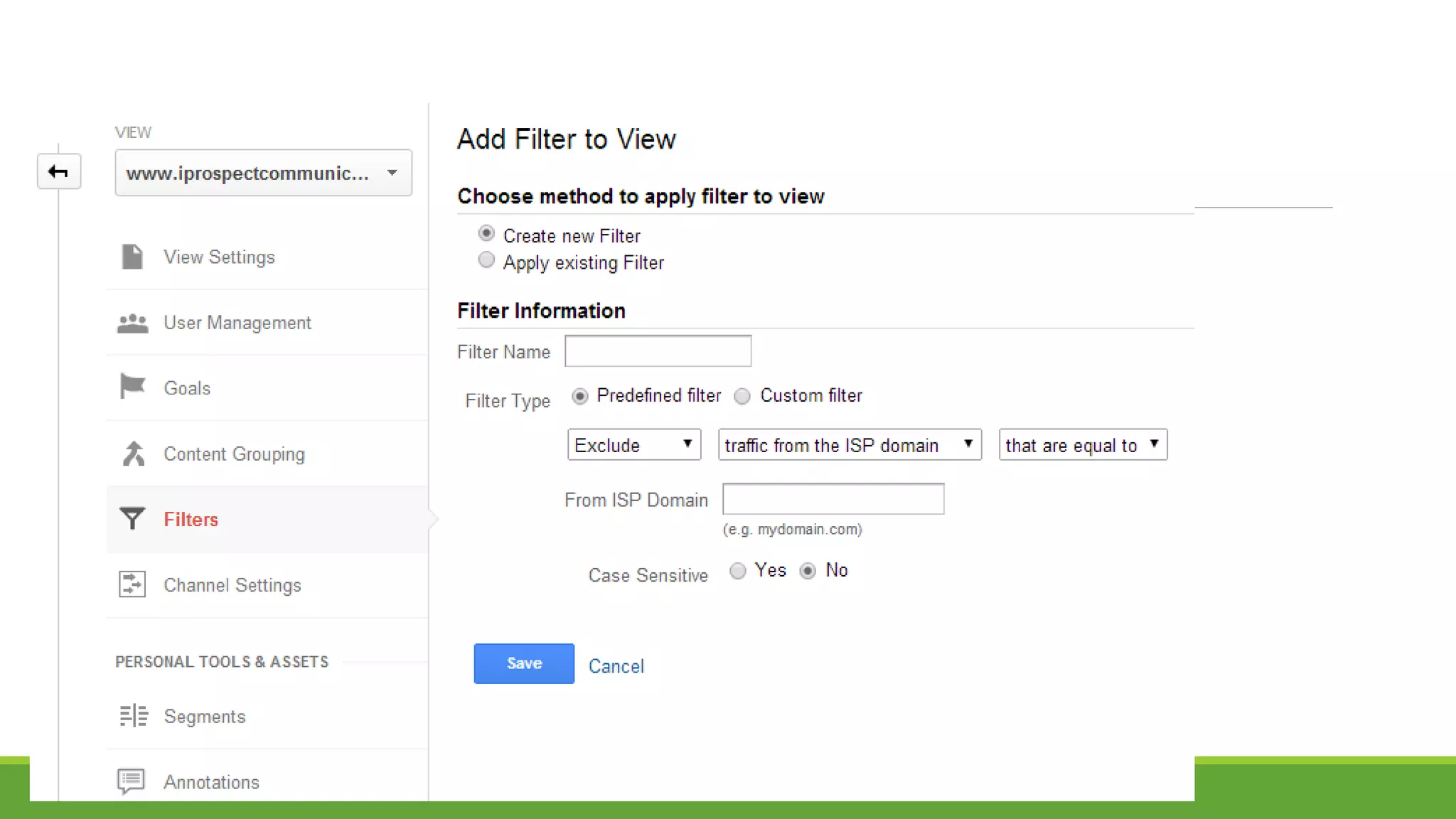This screenshot has height=819, width=1456.
Task: Open the view selector dropdown www.iprospectcommunic...
Action: tap(263, 173)
